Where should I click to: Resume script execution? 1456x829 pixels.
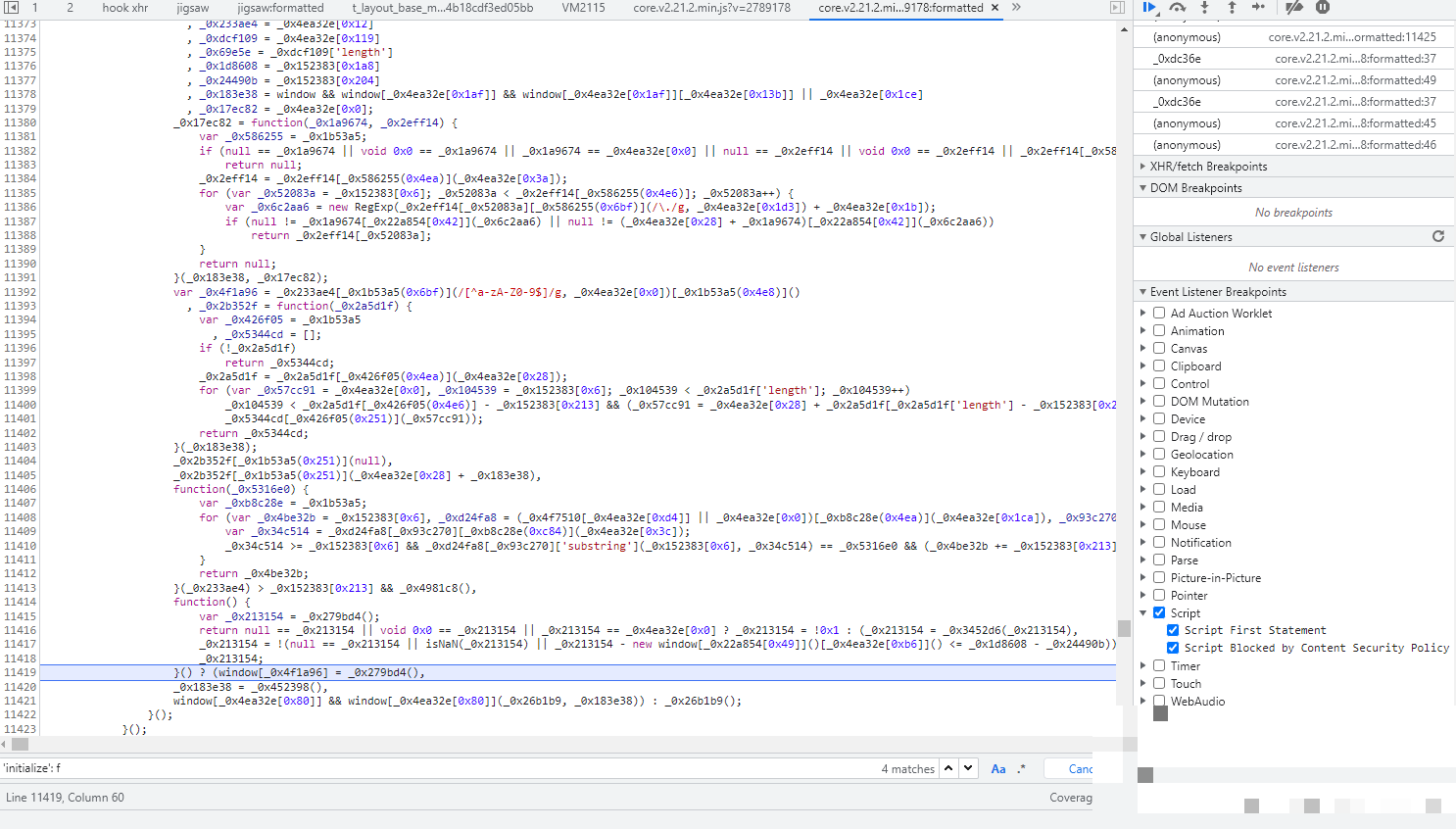[x=1150, y=8]
